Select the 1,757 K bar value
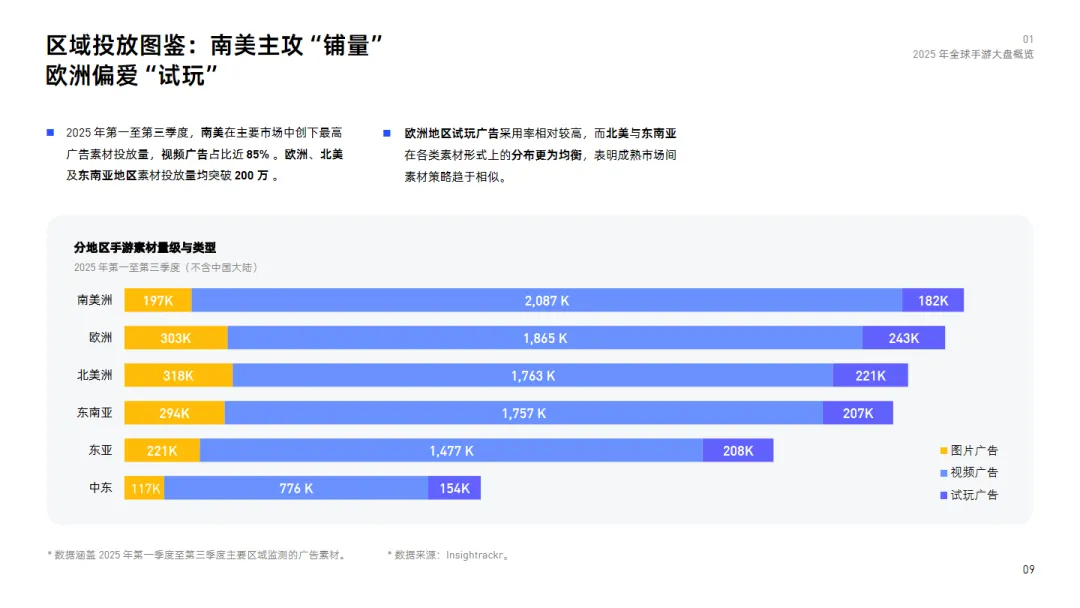Viewport: 1080px width, 608px height. tap(523, 413)
